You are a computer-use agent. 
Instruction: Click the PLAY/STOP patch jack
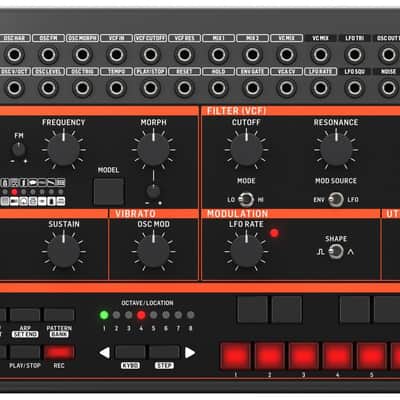pos(150,88)
